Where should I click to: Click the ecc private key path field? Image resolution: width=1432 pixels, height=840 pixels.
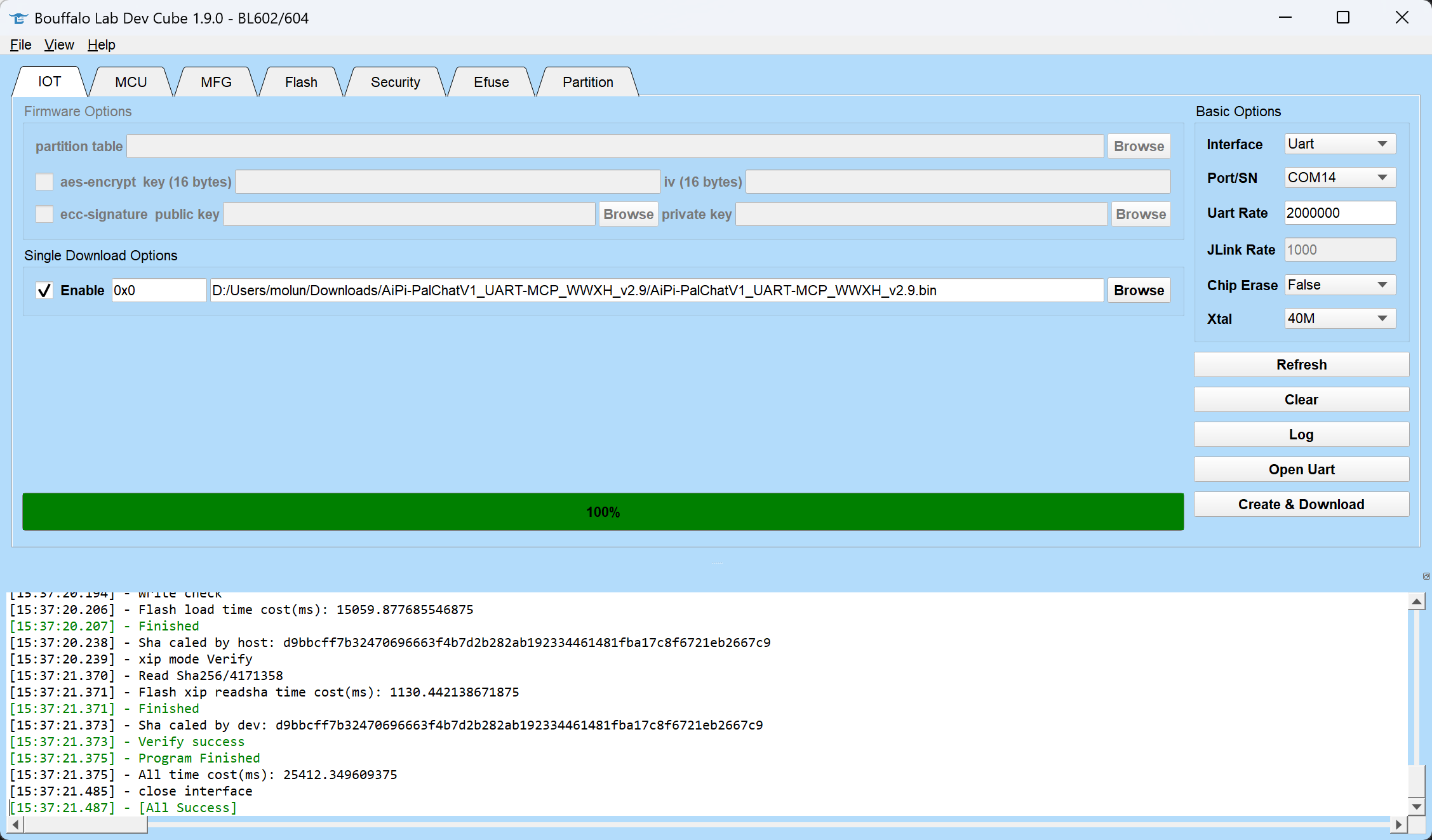pos(921,214)
